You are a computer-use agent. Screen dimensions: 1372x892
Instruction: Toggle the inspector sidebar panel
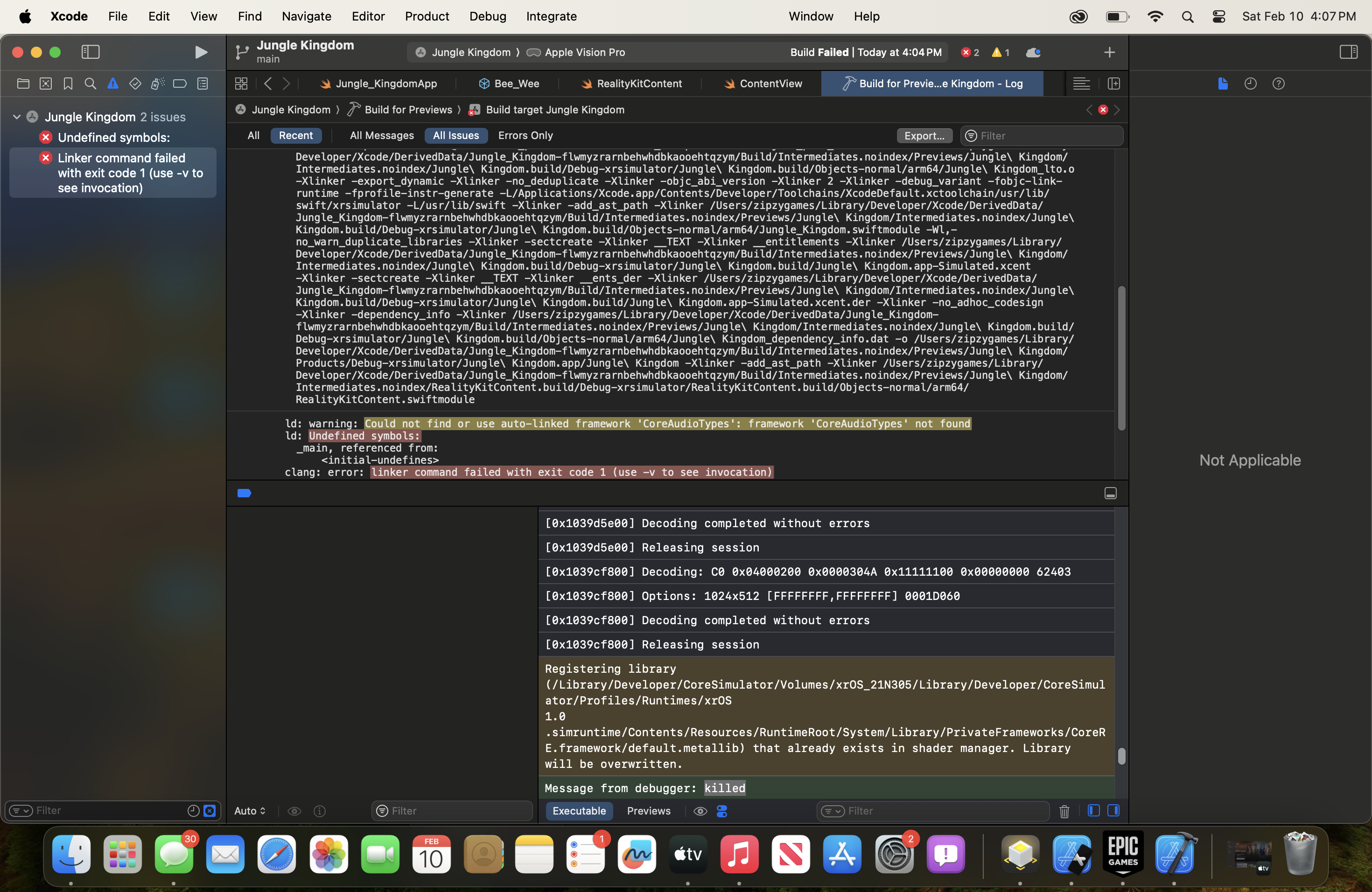click(1348, 52)
